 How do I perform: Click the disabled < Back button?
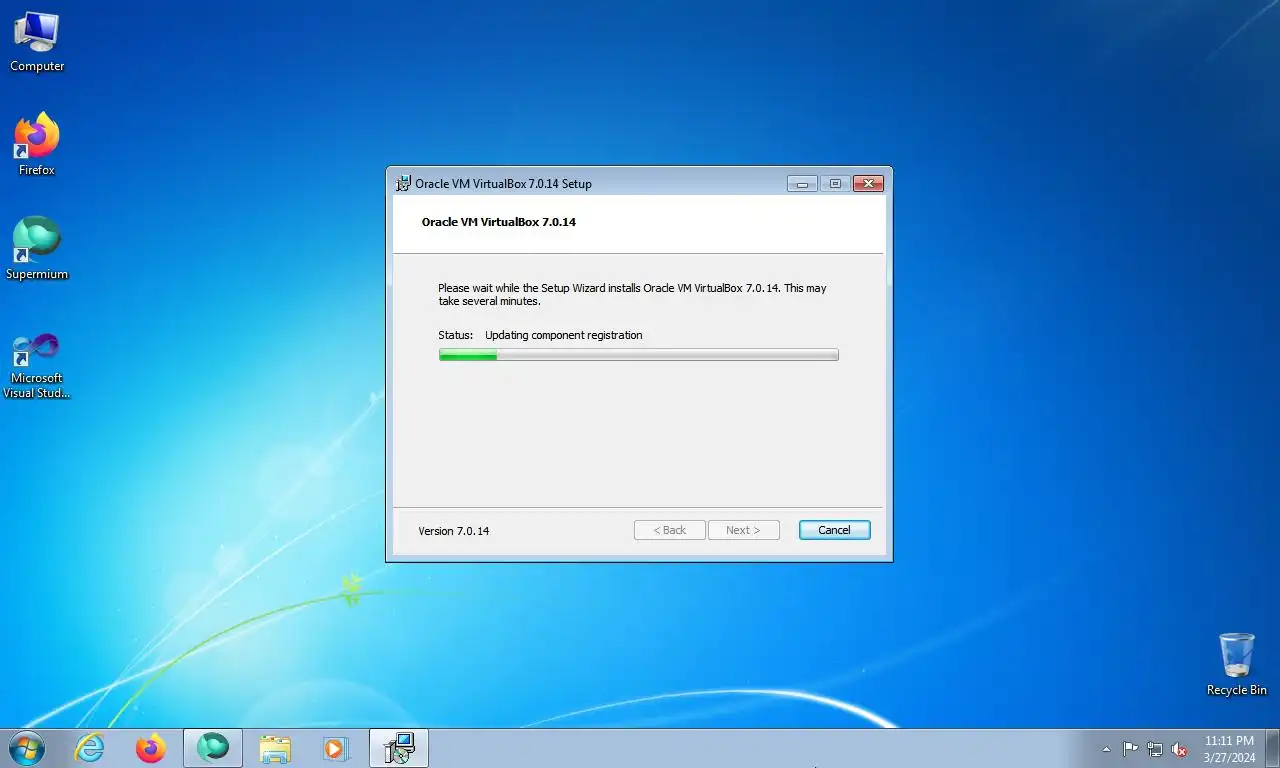pyautogui.click(x=669, y=530)
